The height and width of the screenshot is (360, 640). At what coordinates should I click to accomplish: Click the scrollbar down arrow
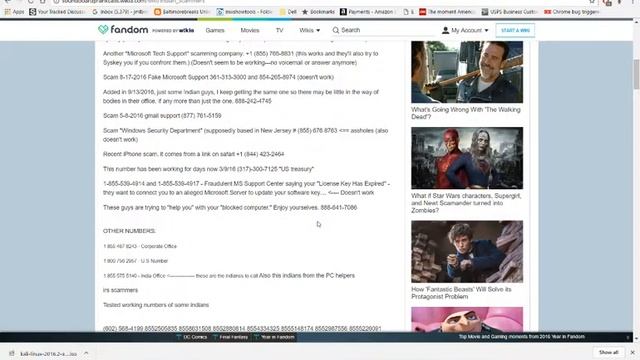636,338
